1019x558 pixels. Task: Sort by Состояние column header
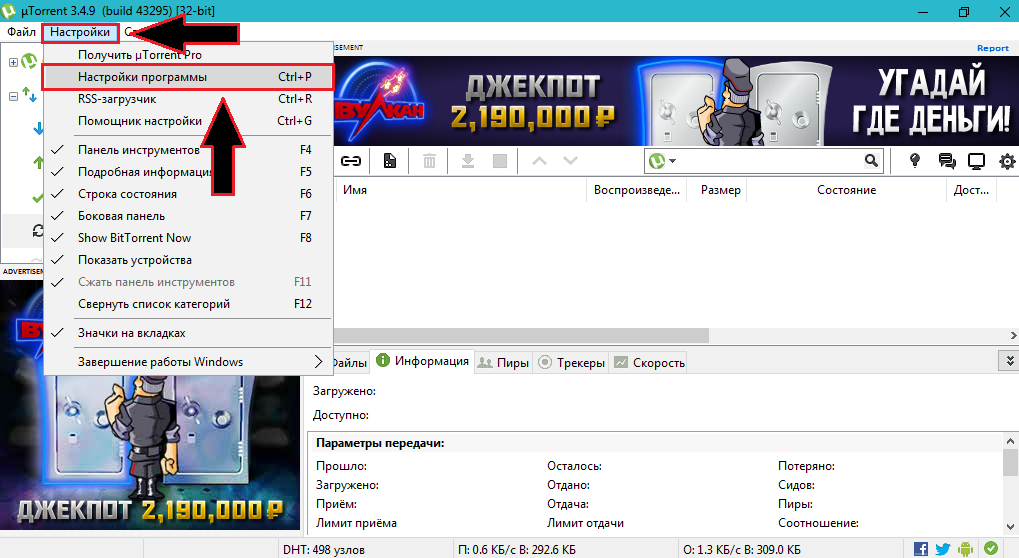click(x=846, y=190)
